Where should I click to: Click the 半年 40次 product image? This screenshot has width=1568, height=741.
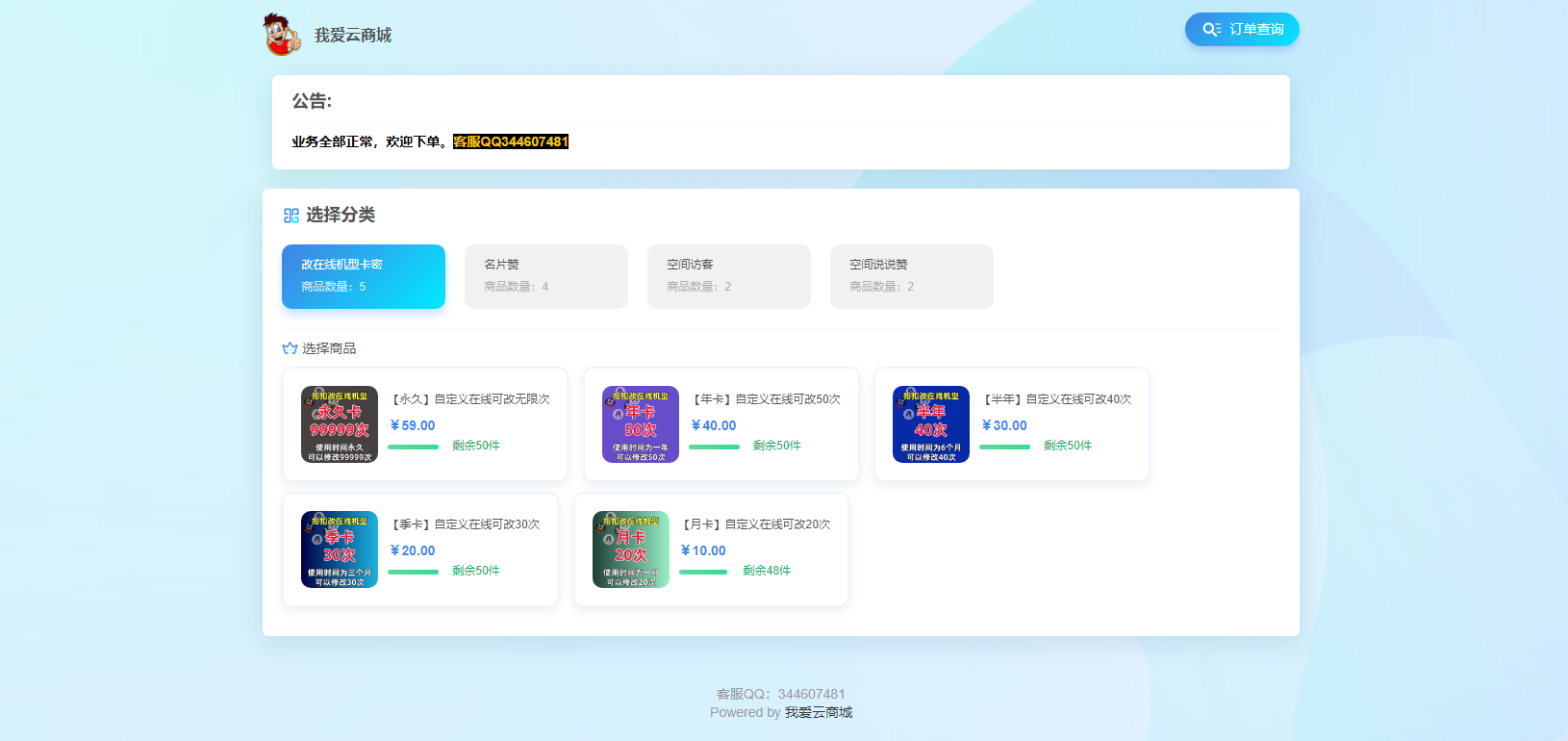[x=931, y=424]
